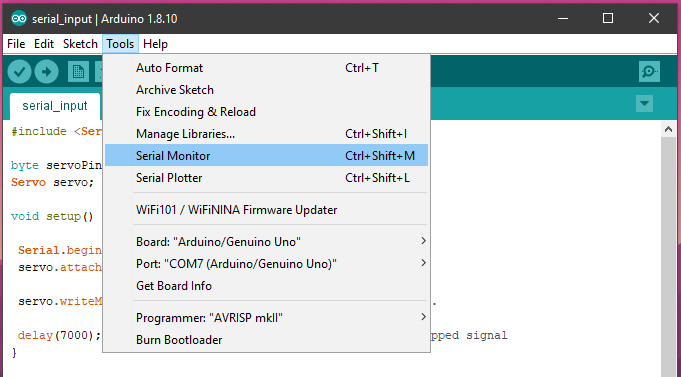Open Manage Libraries menu entry

266,134
